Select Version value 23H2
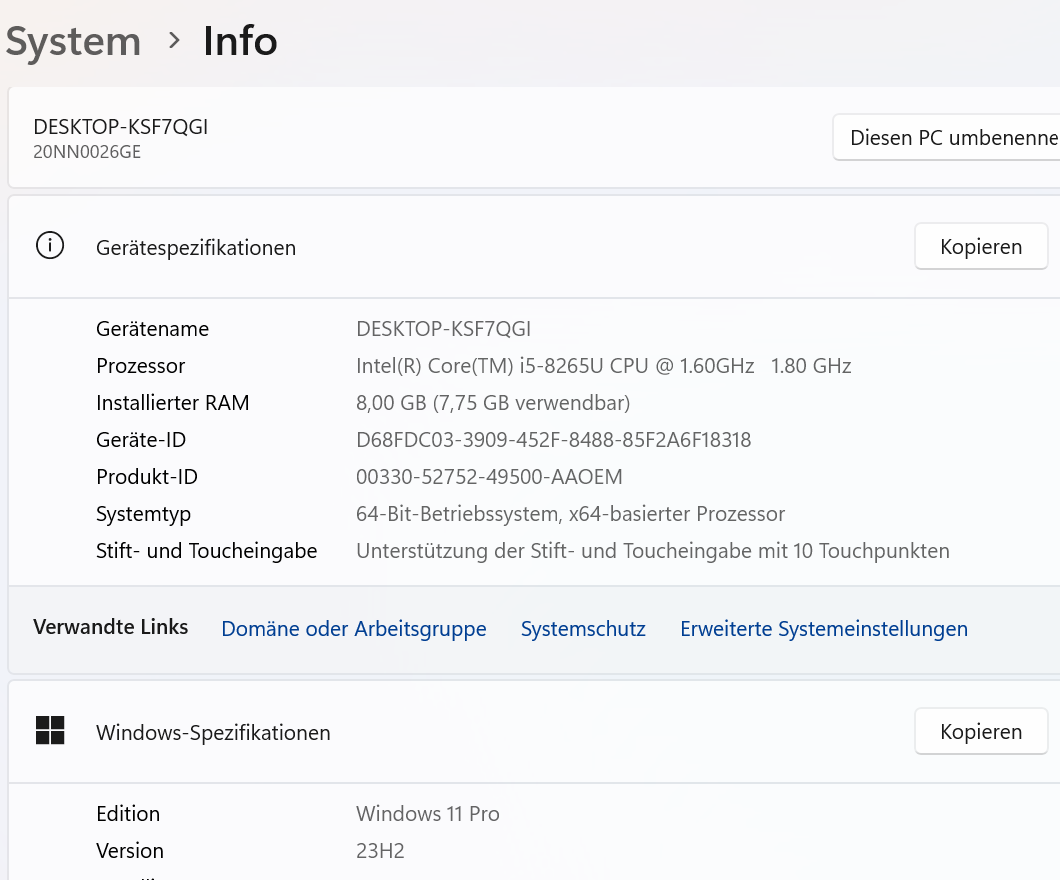 tap(380, 851)
